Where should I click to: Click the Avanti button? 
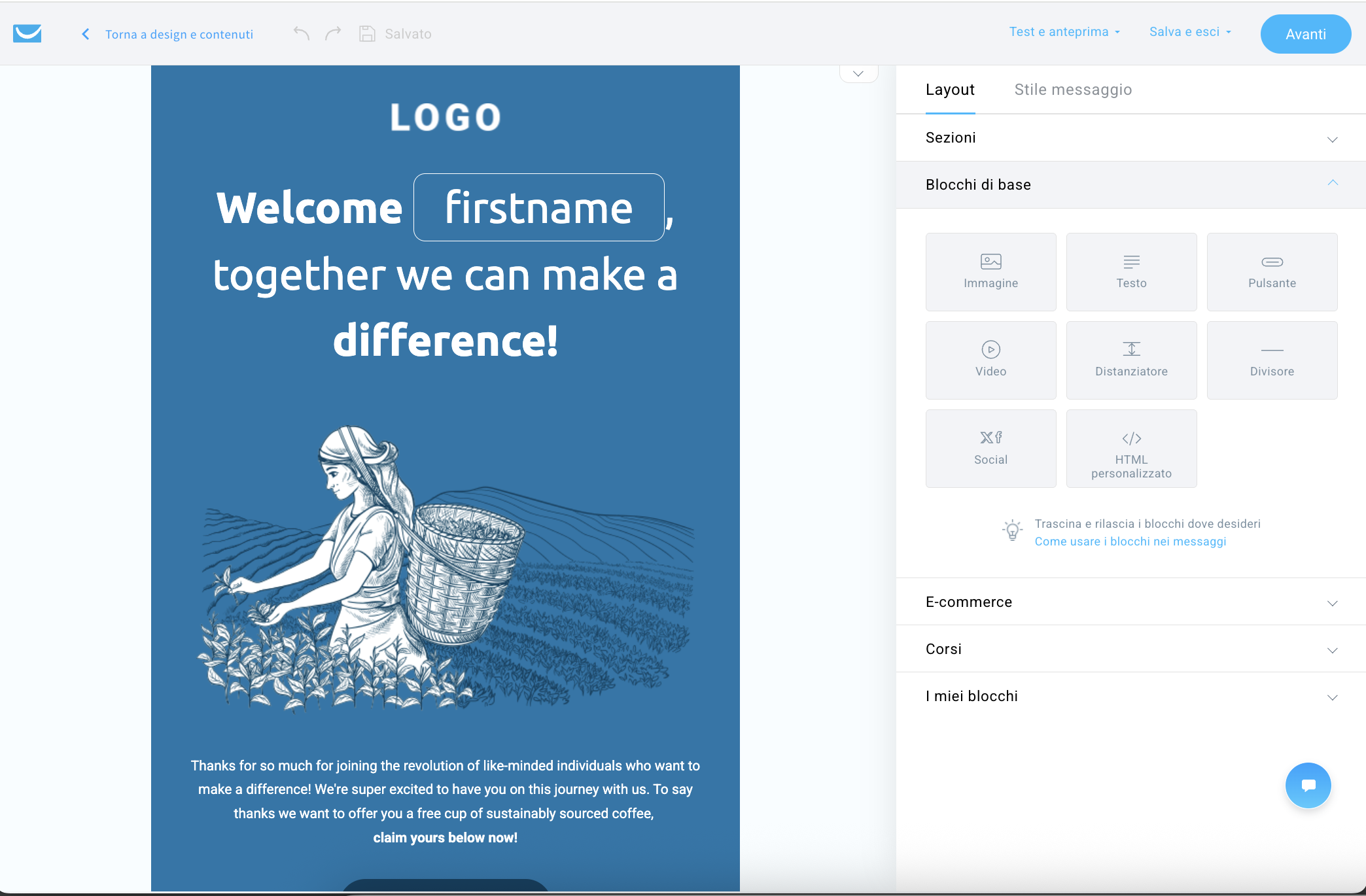tap(1305, 34)
